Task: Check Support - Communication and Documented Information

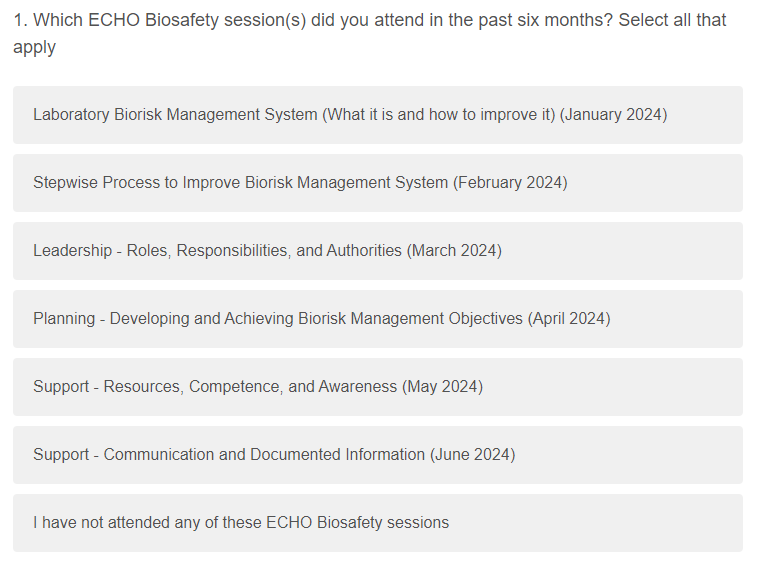Action: click(274, 455)
